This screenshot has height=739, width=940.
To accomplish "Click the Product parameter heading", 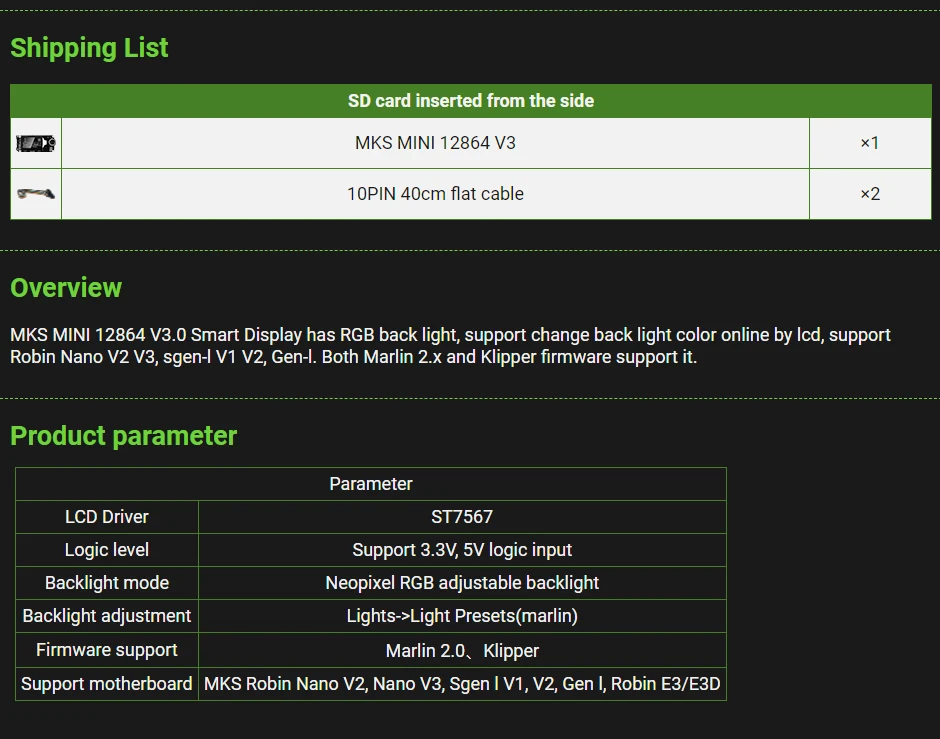I will pos(123,436).
